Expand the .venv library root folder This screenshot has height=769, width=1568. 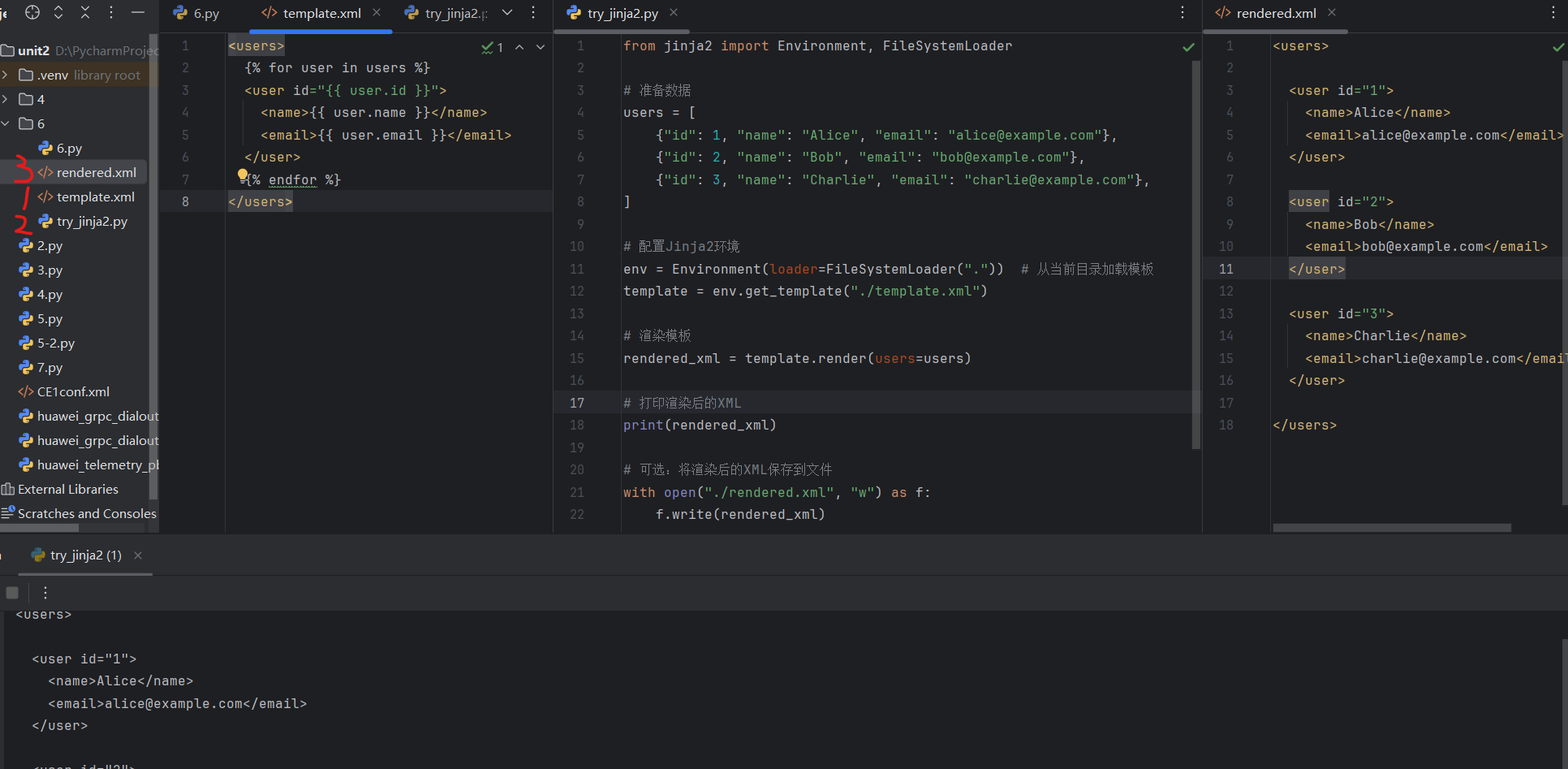[6, 75]
